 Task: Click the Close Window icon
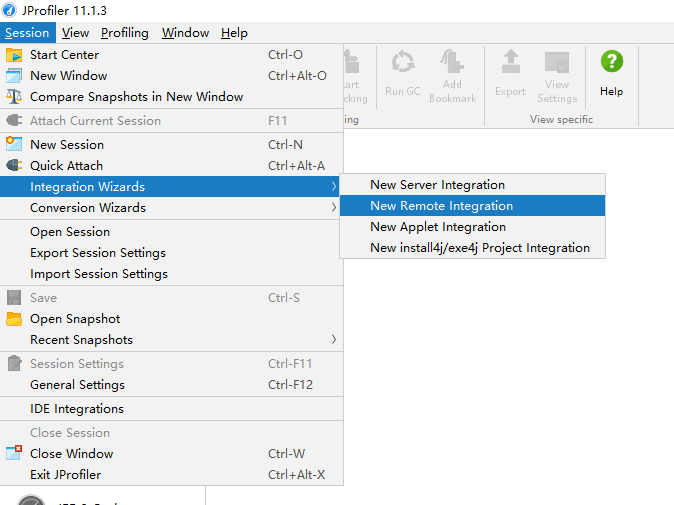tap(14, 453)
